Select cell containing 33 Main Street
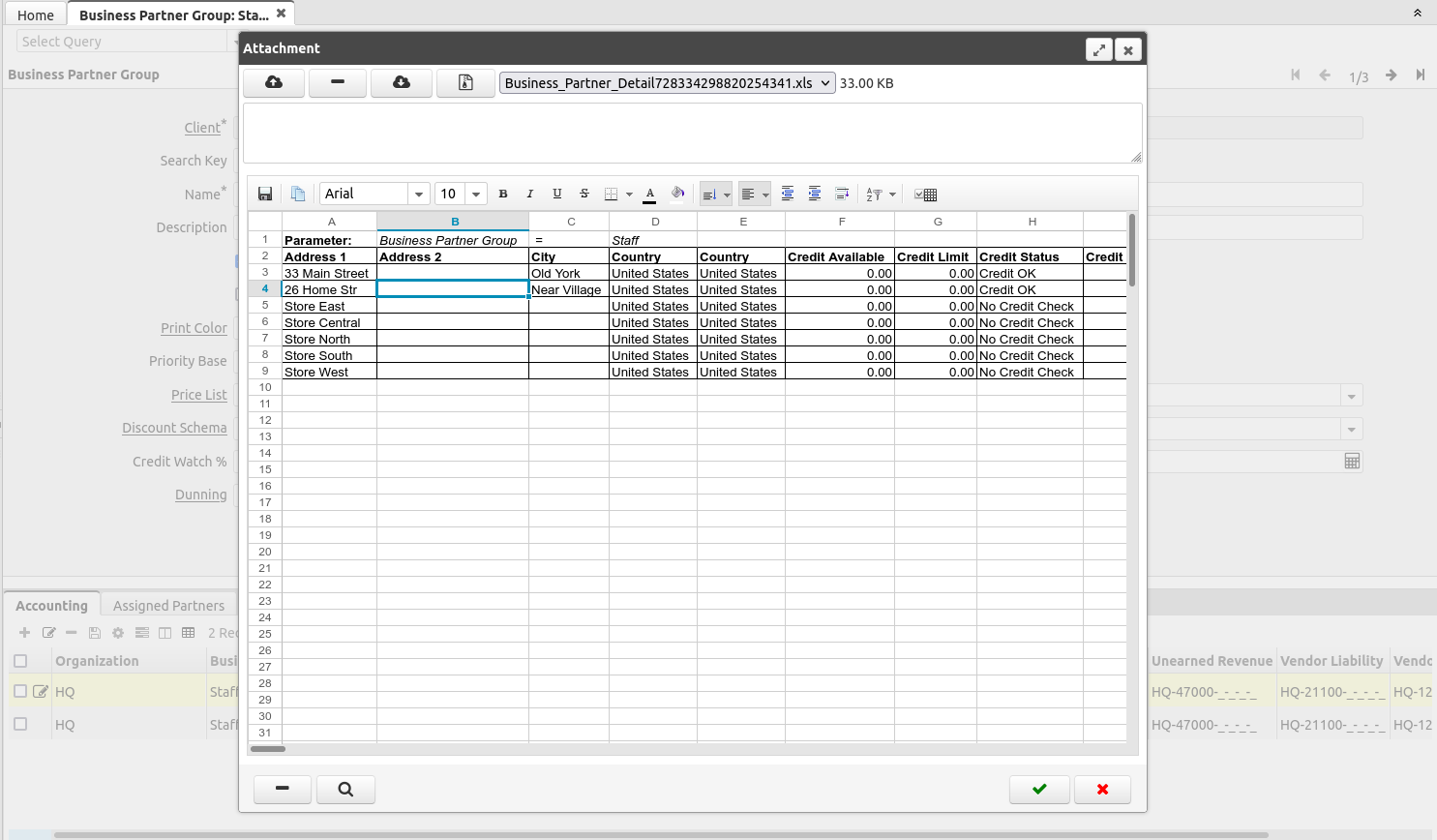The height and width of the screenshot is (840, 1437). point(329,274)
